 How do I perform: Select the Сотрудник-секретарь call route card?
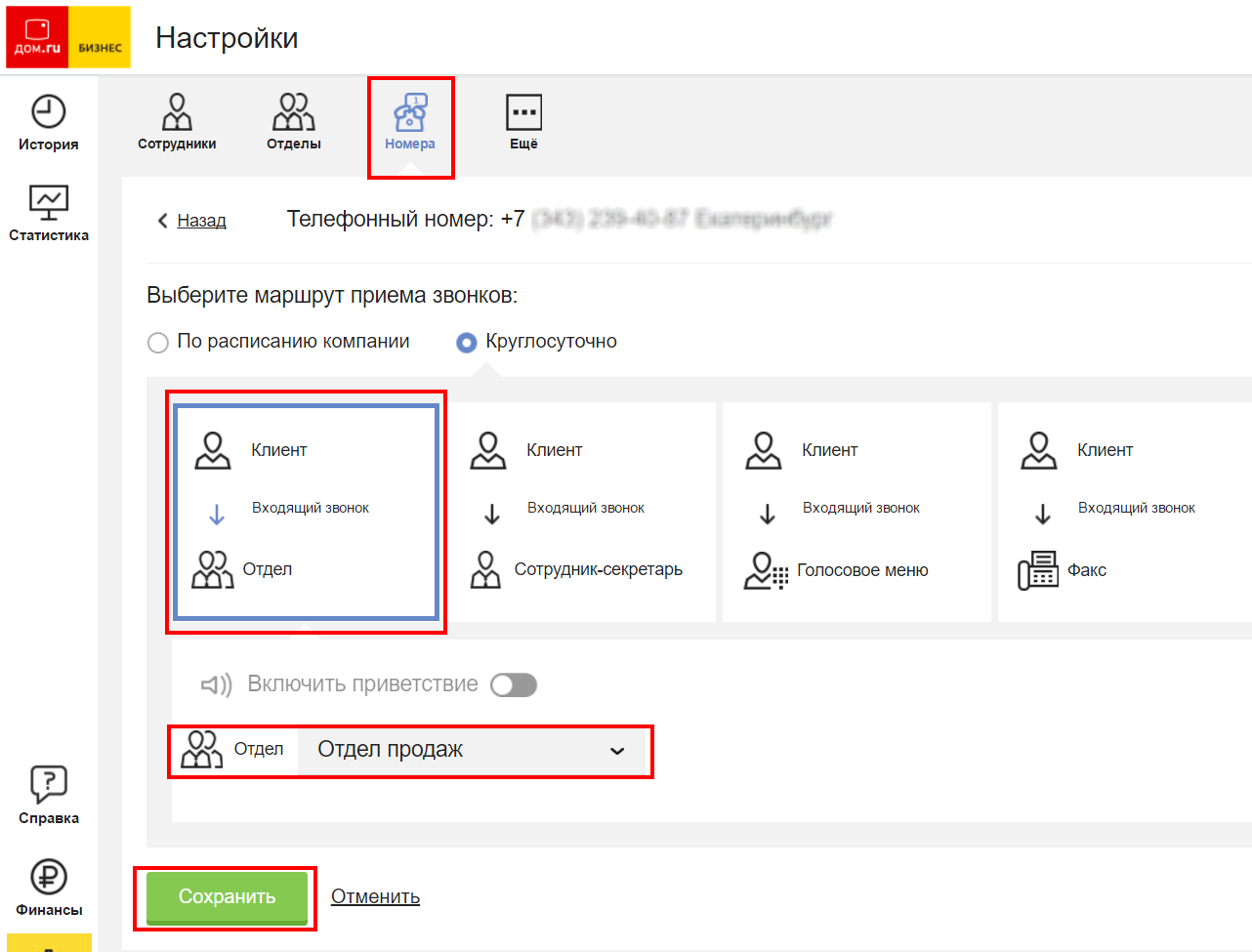pyautogui.click(x=581, y=512)
